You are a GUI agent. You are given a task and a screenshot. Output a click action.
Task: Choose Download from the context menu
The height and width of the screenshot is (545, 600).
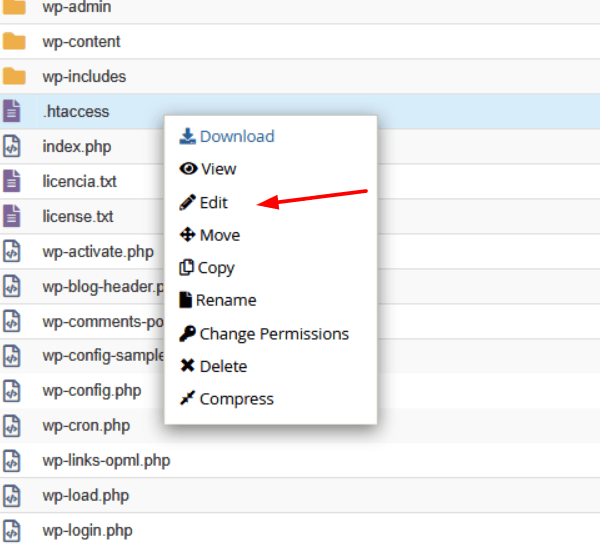pos(237,137)
